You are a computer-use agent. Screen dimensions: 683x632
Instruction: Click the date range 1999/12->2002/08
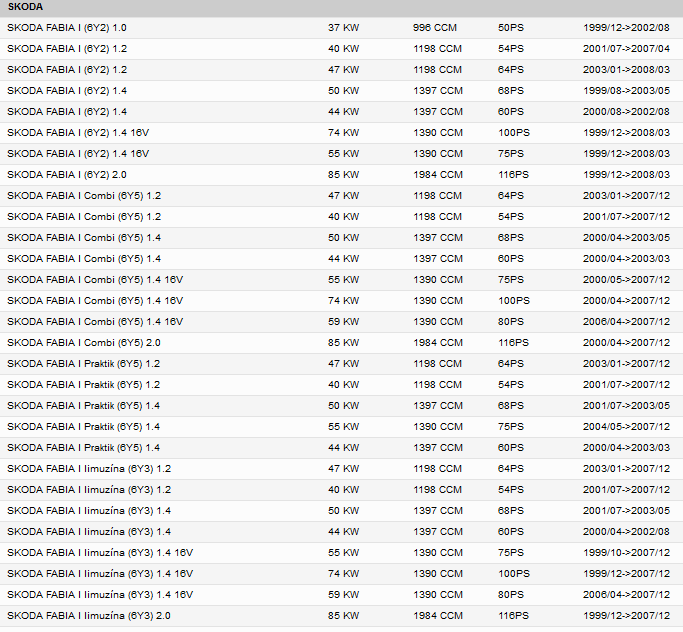click(x=626, y=28)
